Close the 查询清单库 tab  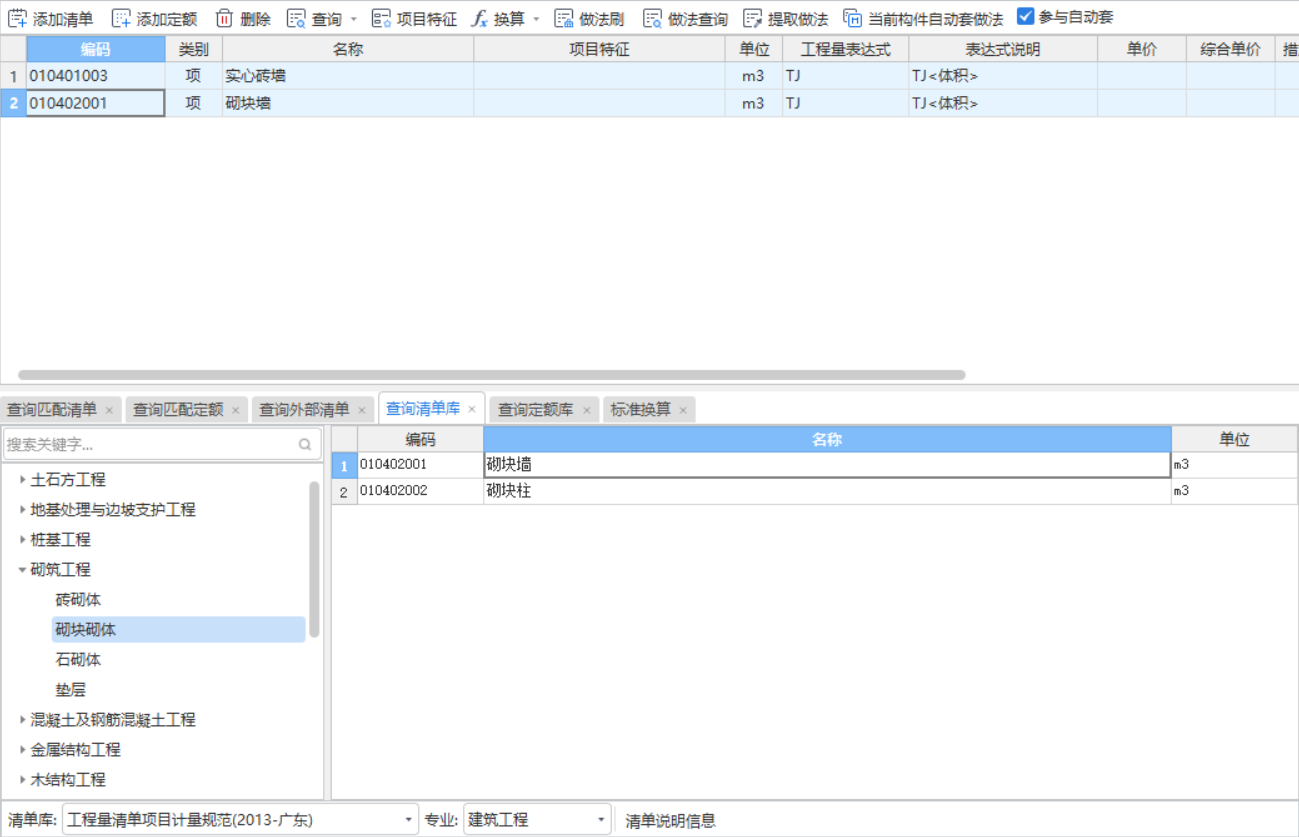[x=472, y=409]
